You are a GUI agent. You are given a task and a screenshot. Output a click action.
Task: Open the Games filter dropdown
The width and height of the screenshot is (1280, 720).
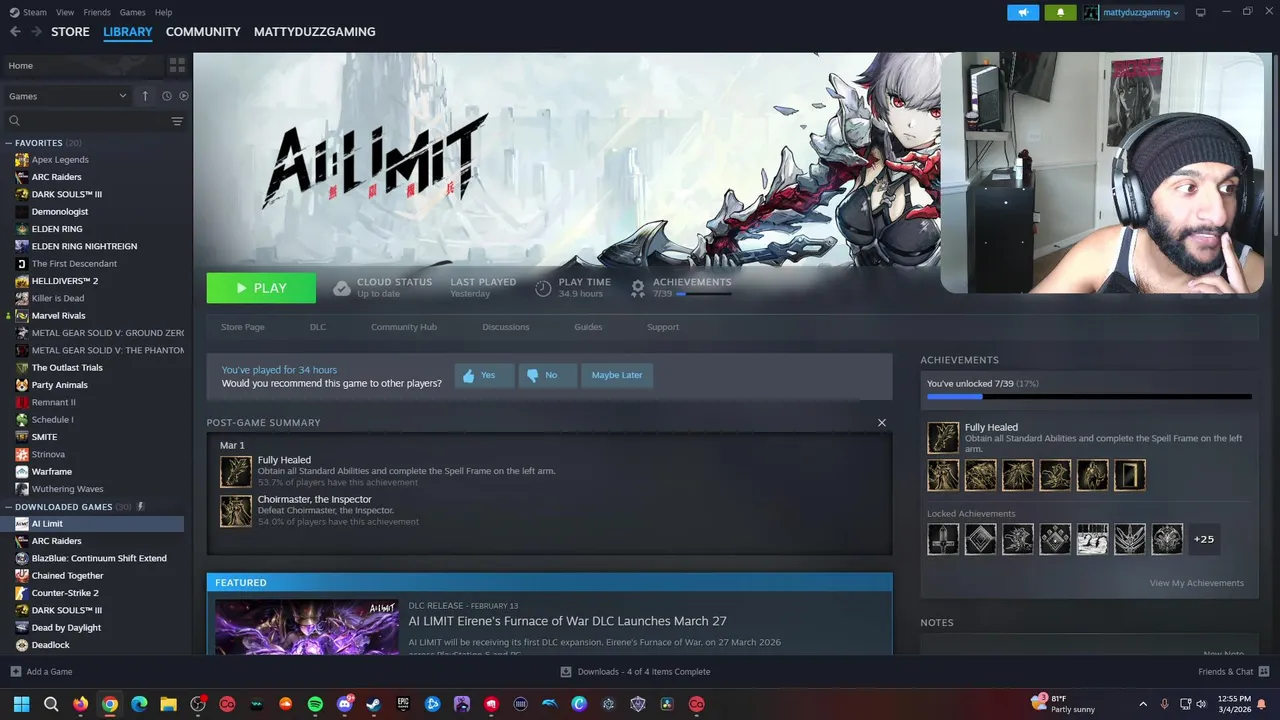coord(68,96)
